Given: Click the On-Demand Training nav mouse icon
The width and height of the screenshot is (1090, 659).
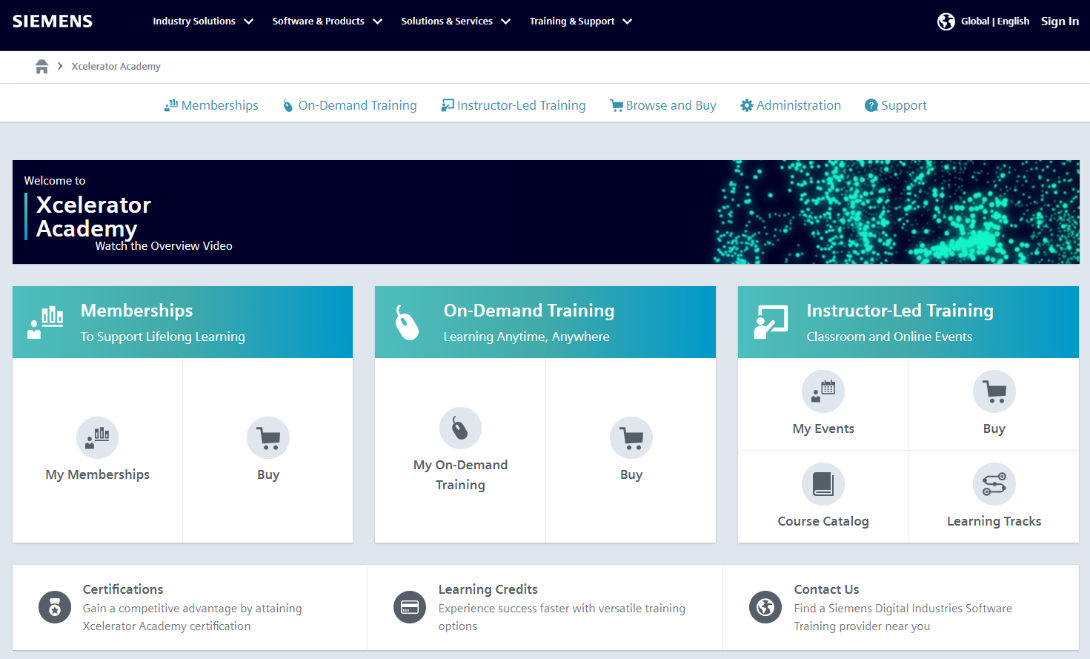Looking at the screenshot, I should coord(288,106).
